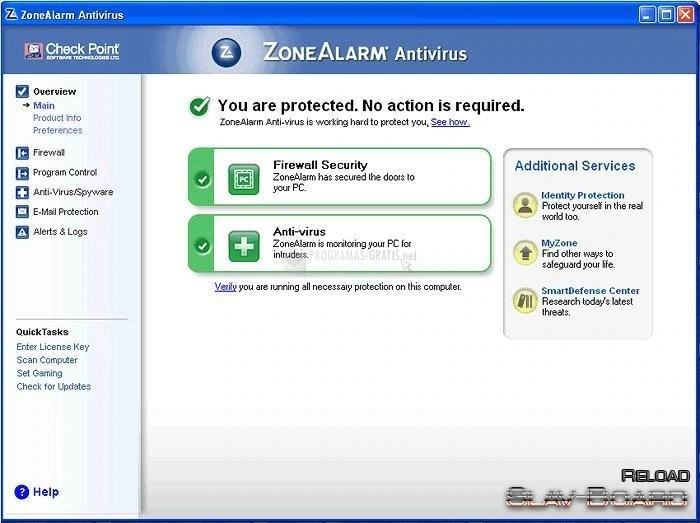Click the Set Gaming quick task

pyautogui.click(x=39, y=373)
